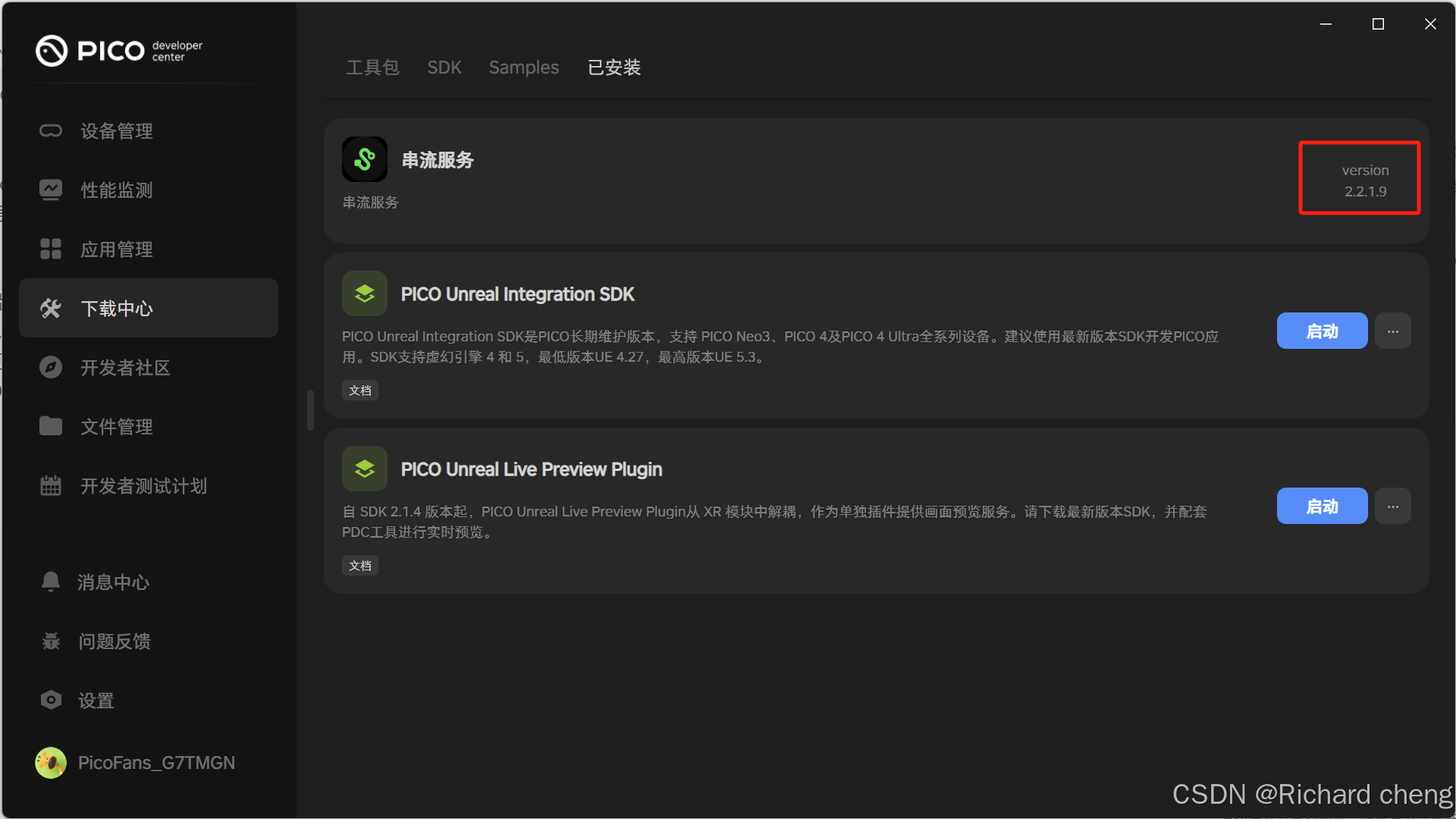Expand more options for Unreal Live Preview Plugin

coord(1393,507)
